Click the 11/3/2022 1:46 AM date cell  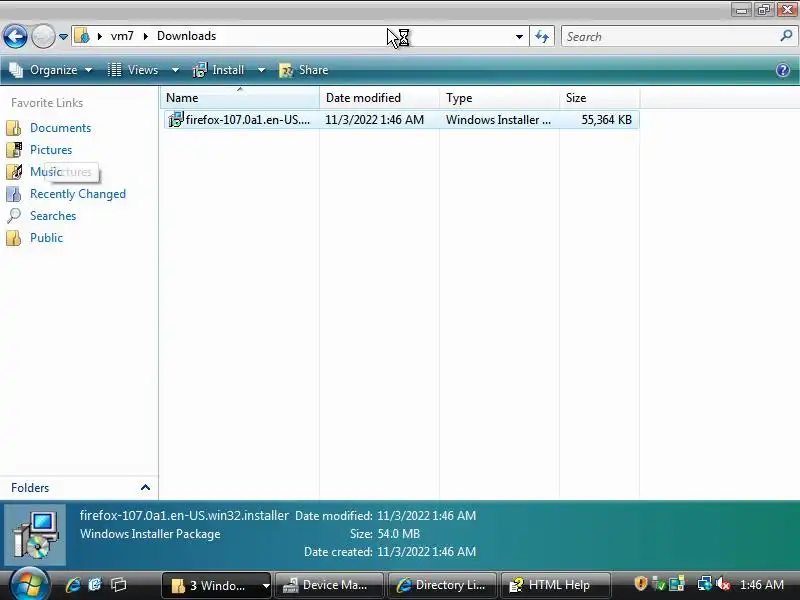(x=374, y=120)
